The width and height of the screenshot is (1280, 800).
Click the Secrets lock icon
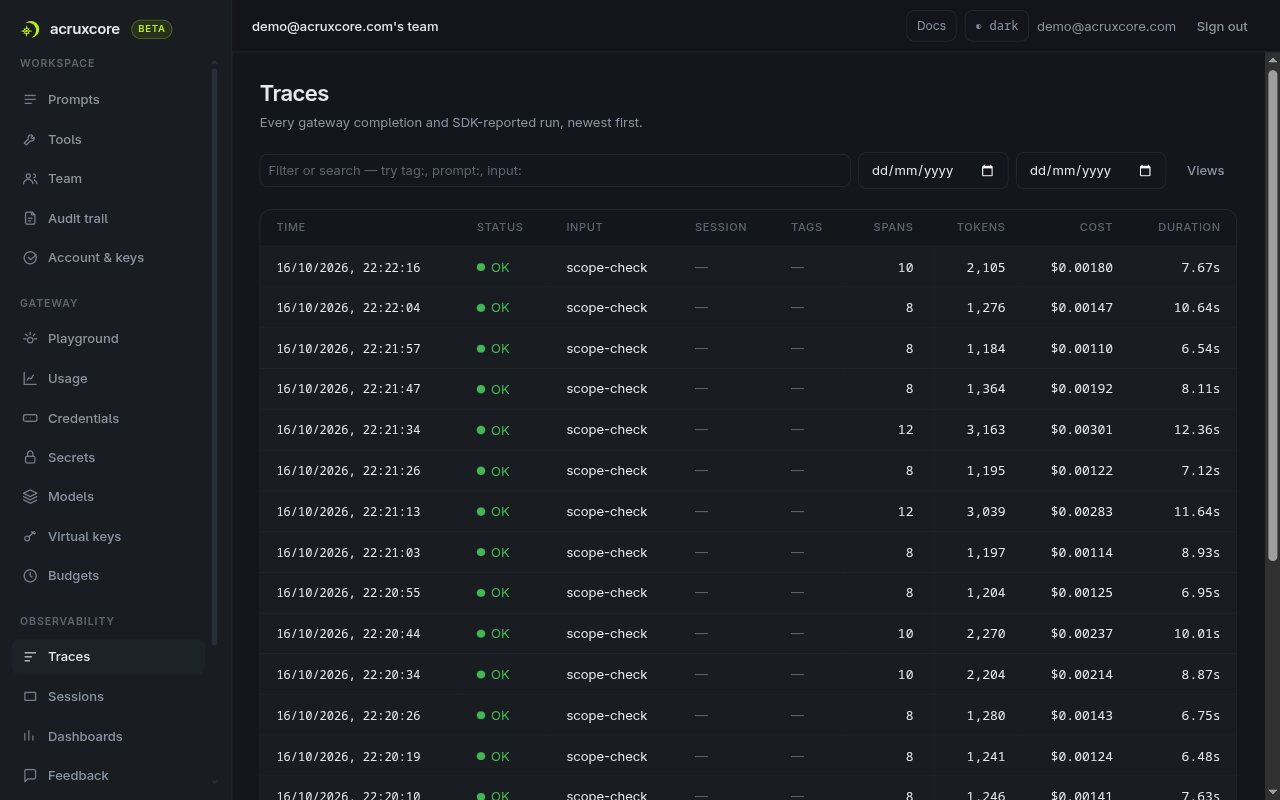[x=30, y=458]
